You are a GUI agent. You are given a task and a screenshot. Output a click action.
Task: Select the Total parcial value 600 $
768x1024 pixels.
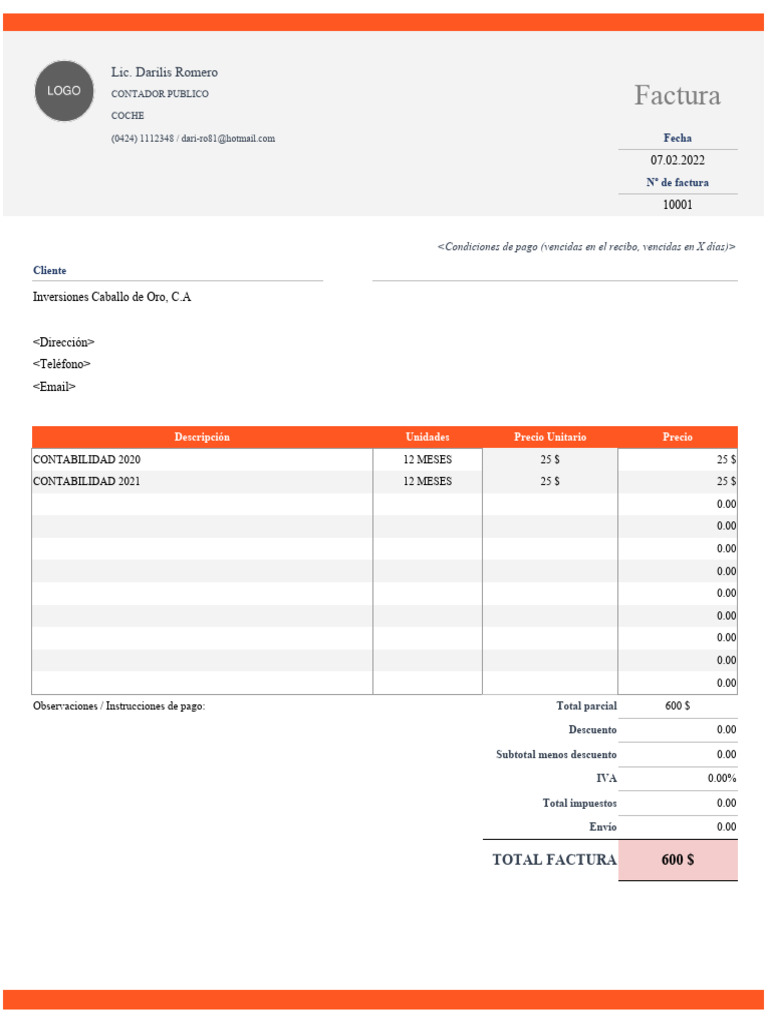point(677,706)
